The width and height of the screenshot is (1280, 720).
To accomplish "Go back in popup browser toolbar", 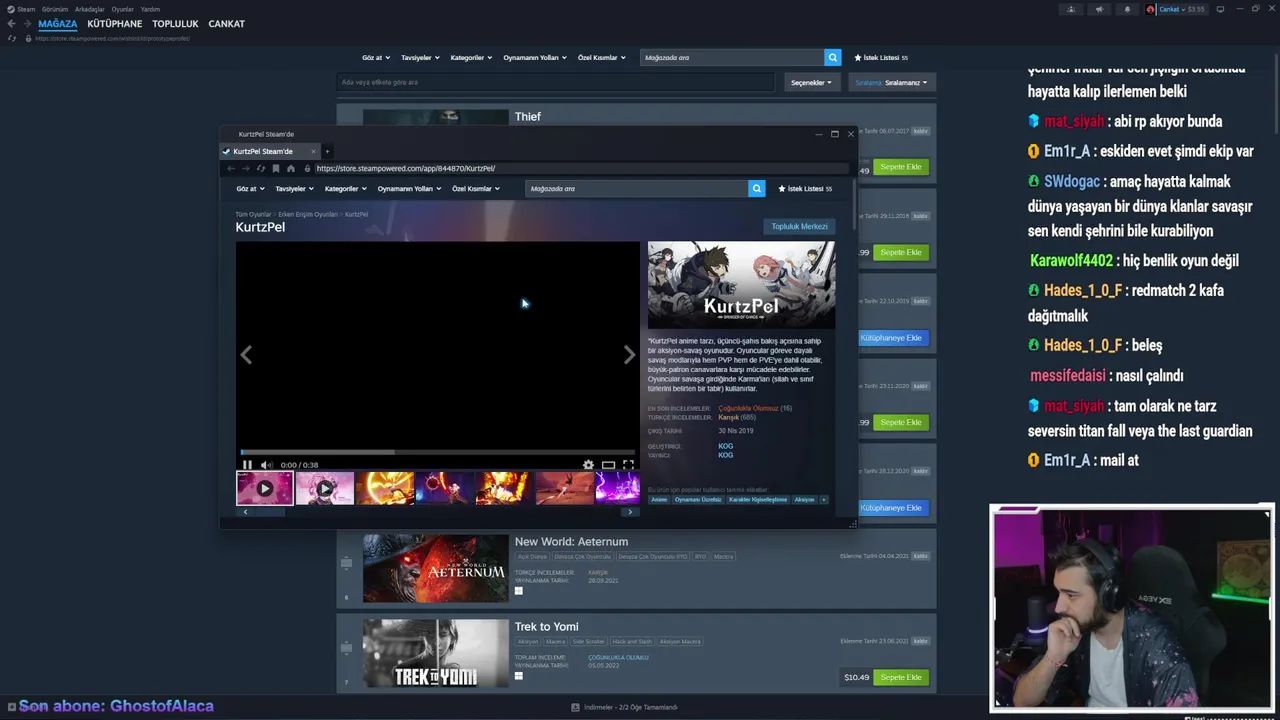I will [x=231, y=168].
